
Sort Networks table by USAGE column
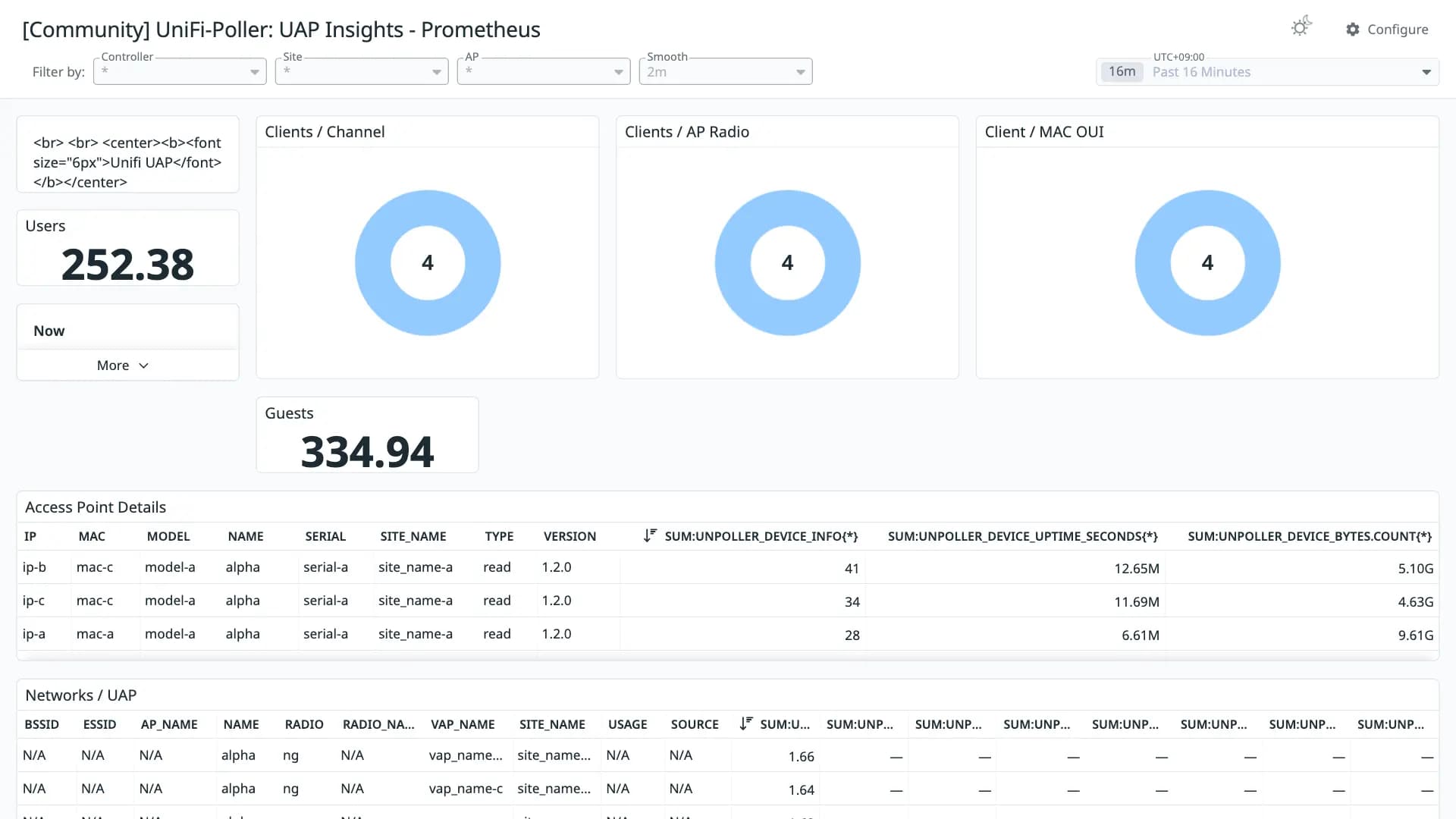tap(628, 724)
